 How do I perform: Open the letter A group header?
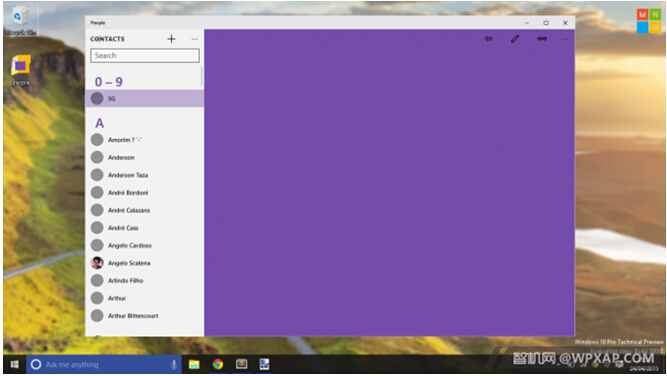click(100, 123)
